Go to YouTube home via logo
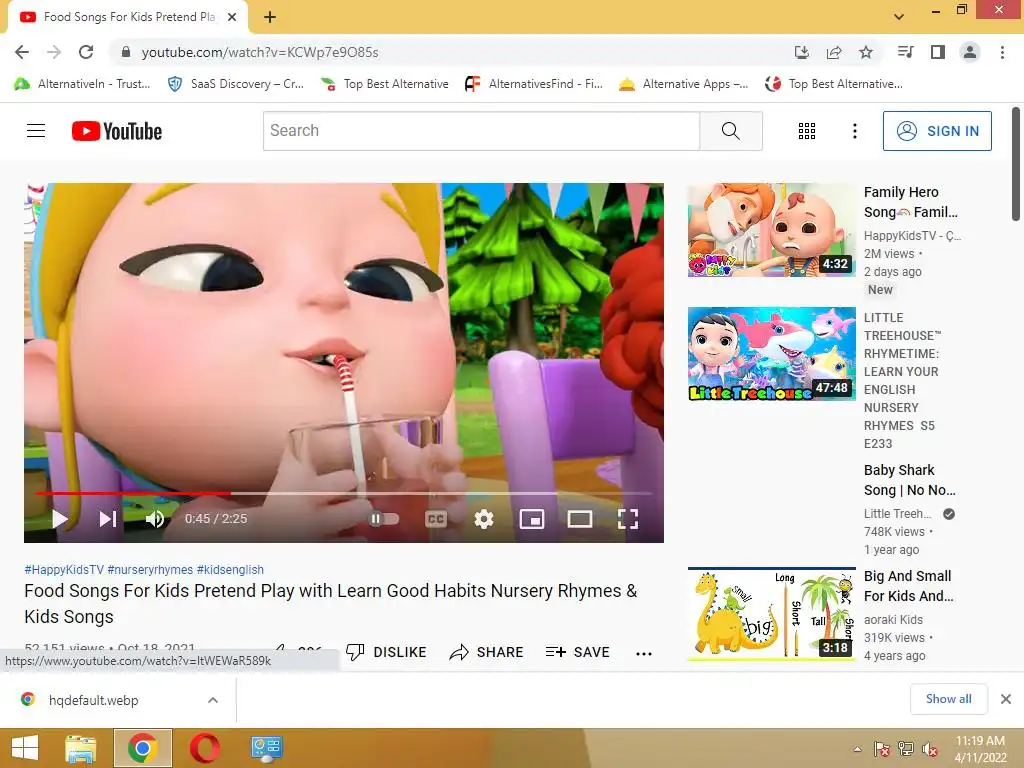This screenshot has width=1024, height=768. tap(117, 131)
